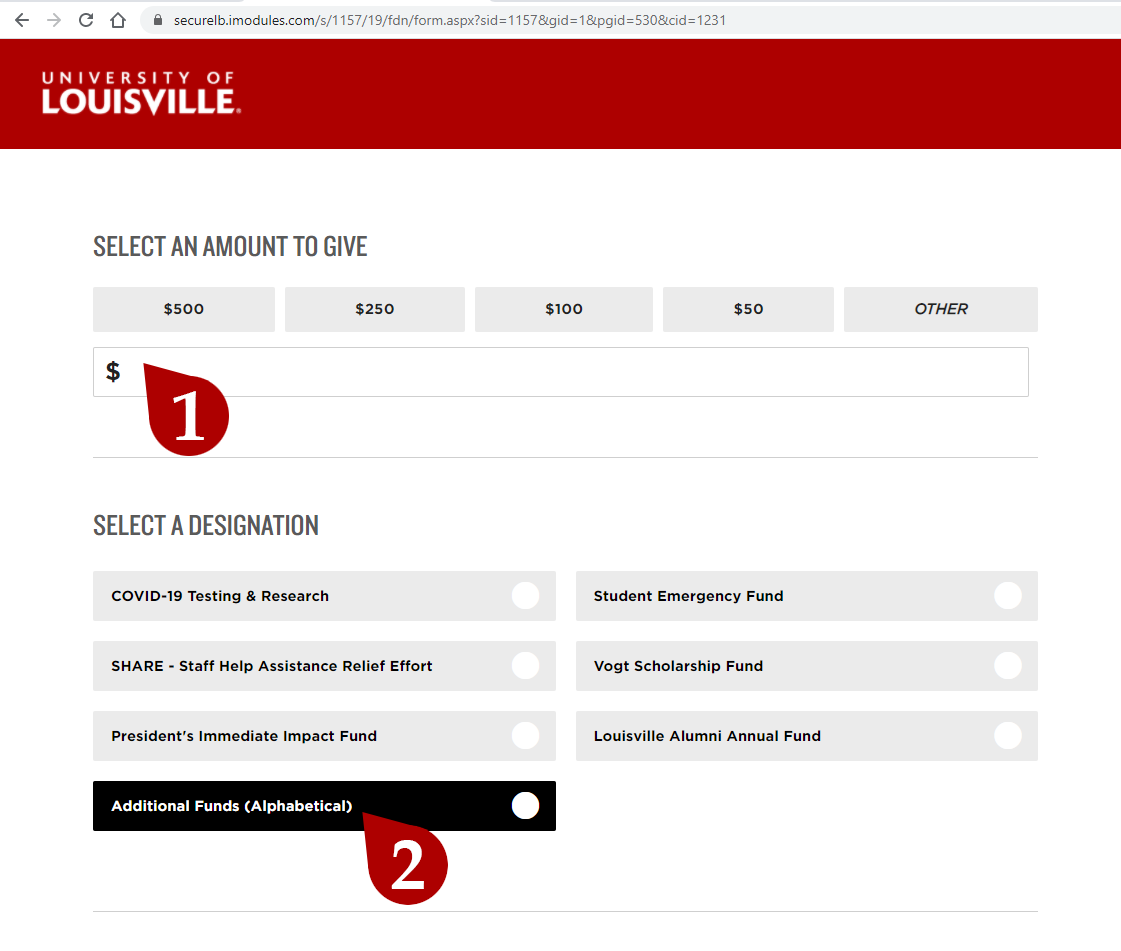
Task: Select Additional Funds (Alphabetical) option
Action: tap(324, 806)
